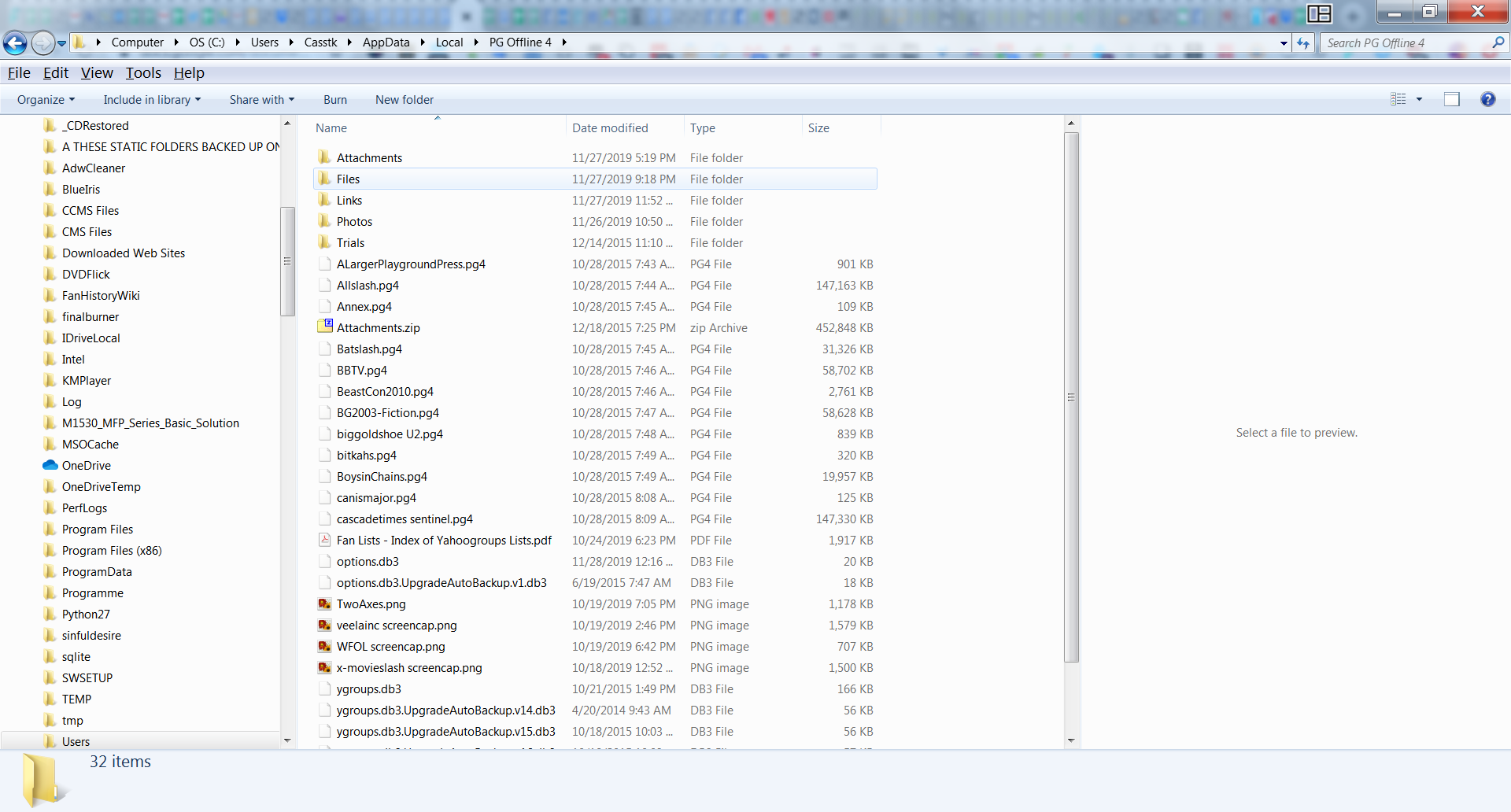Open the Include in library dropdown
Screen dimensions: 1511x812
point(152,100)
